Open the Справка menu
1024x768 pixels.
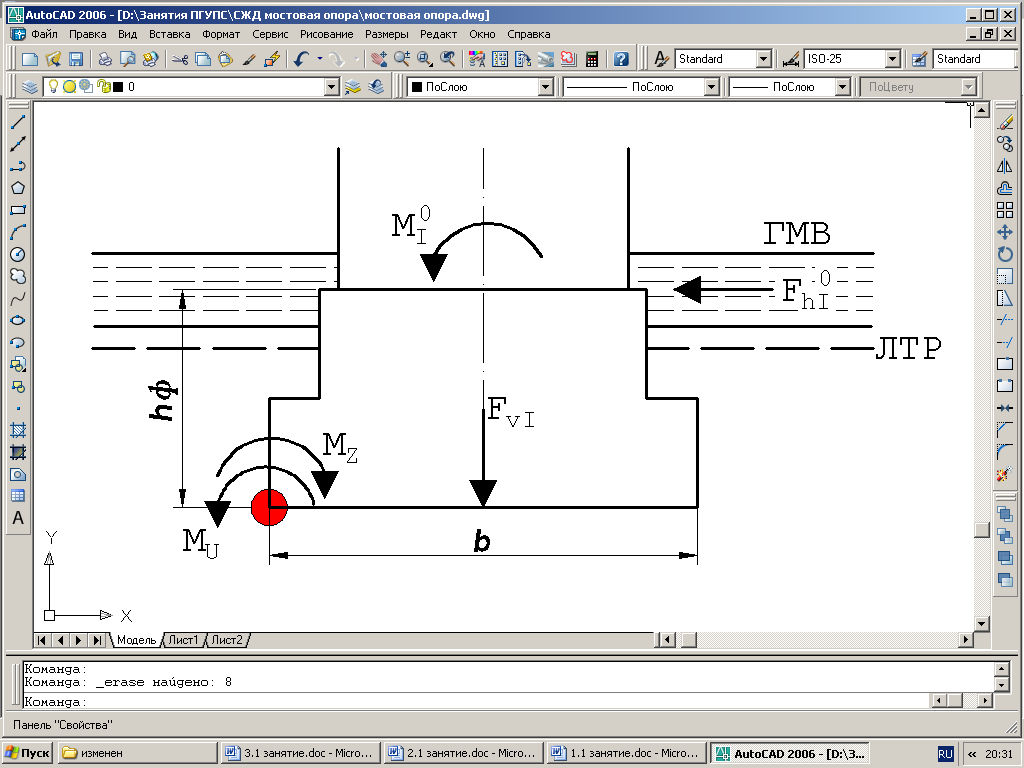(x=528, y=34)
